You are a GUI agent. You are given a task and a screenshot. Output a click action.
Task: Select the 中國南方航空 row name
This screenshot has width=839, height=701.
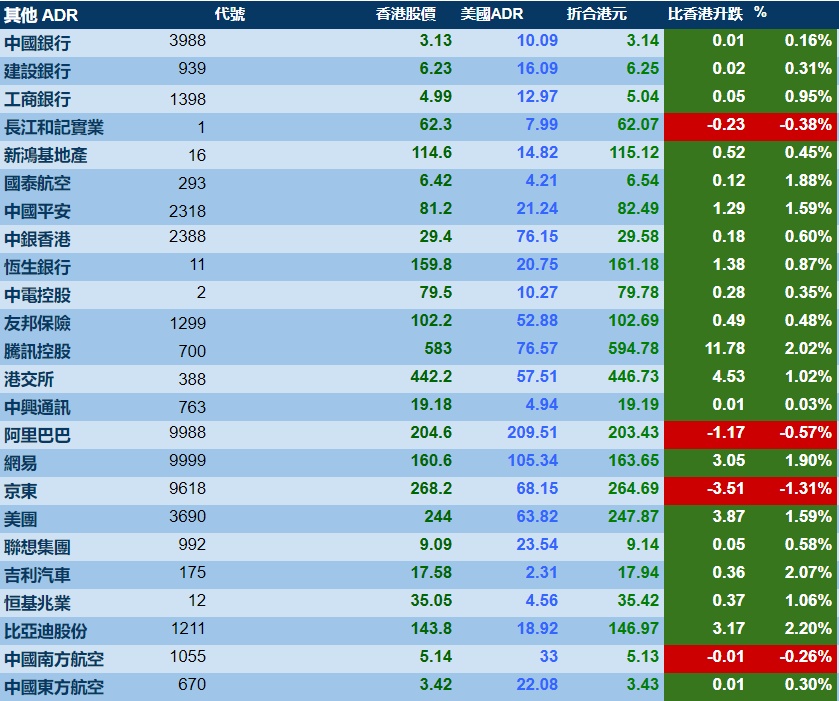(54, 659)
